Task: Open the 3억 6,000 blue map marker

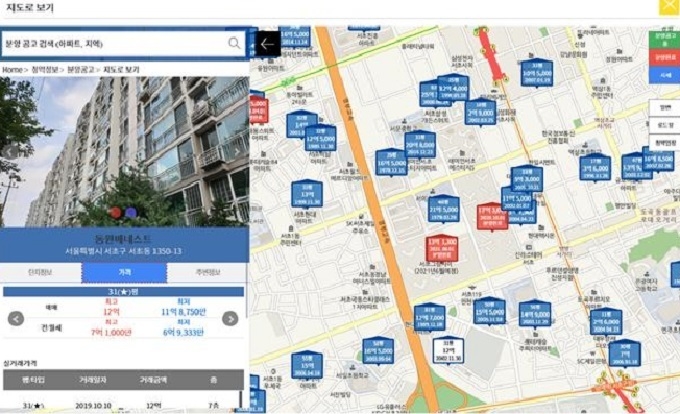Action: 595,167
